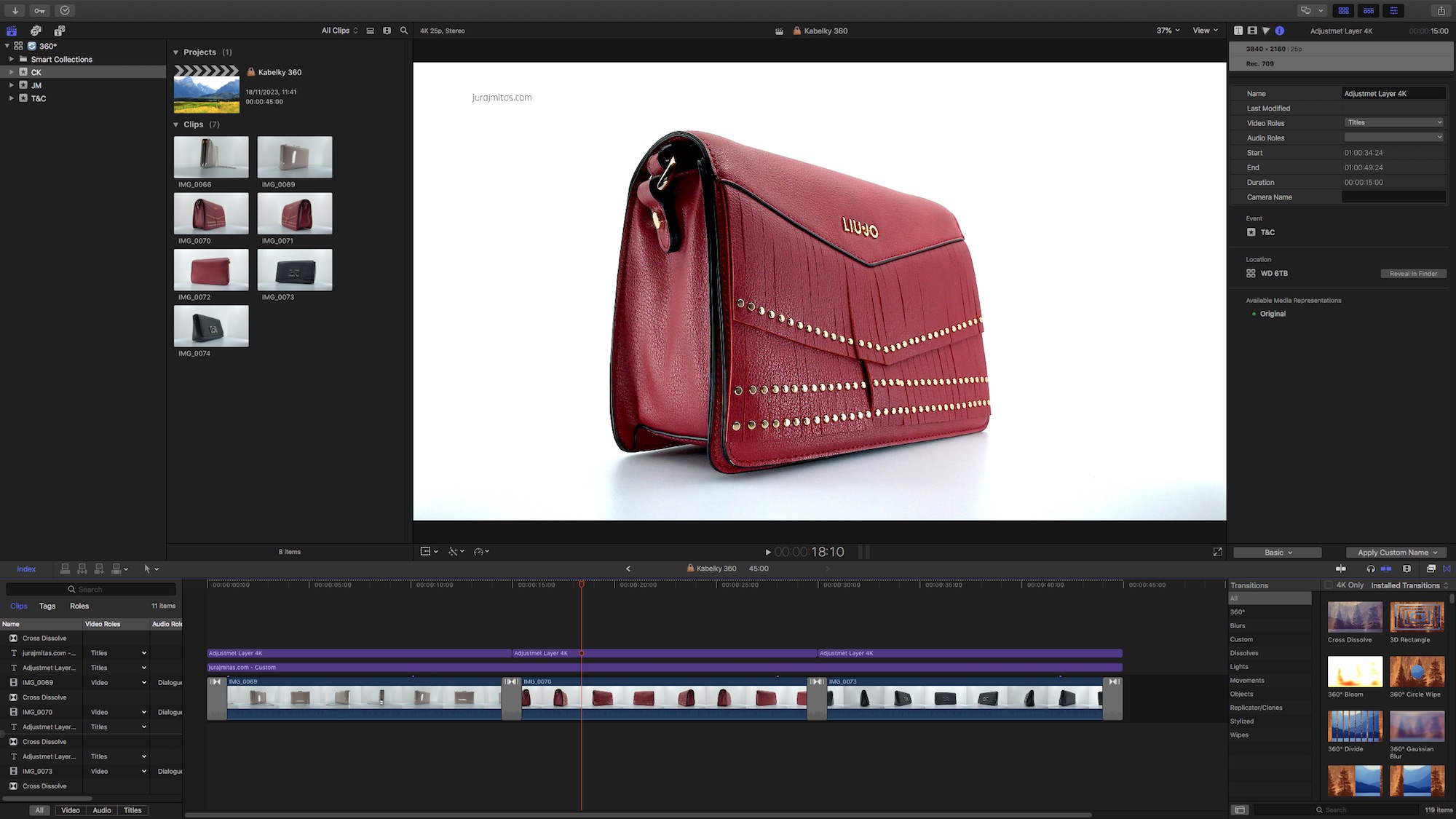Switch to the Tags tab
Viewport: 1456px width, 819px height.
(47, 606)
